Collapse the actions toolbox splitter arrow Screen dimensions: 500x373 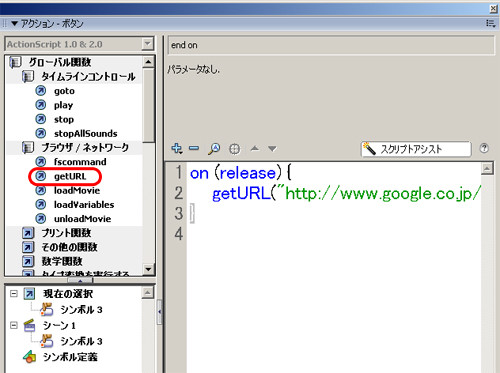[x=80, y=280]
